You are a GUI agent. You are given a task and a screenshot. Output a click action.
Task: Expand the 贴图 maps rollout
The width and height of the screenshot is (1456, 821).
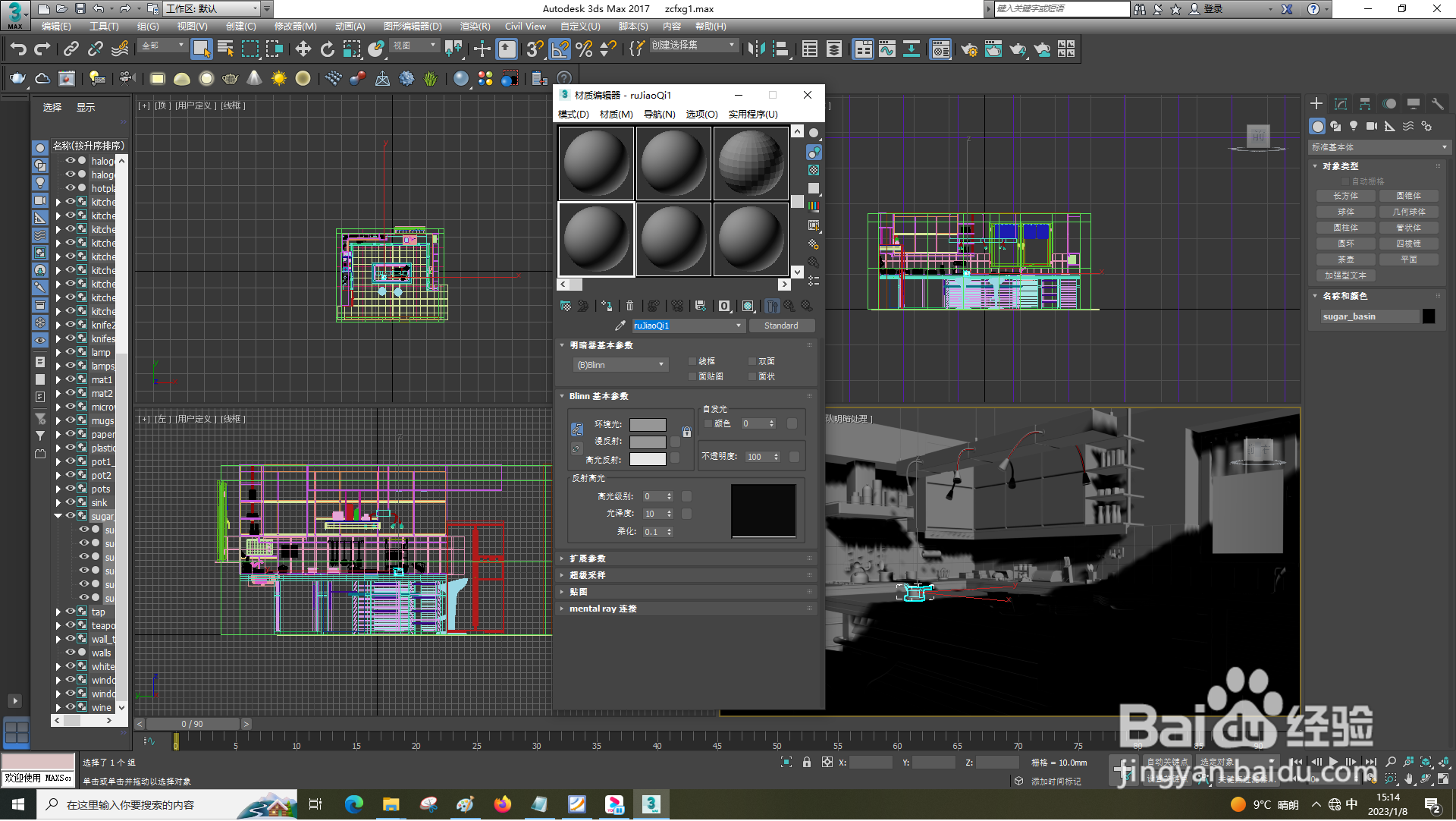point(578,592)
